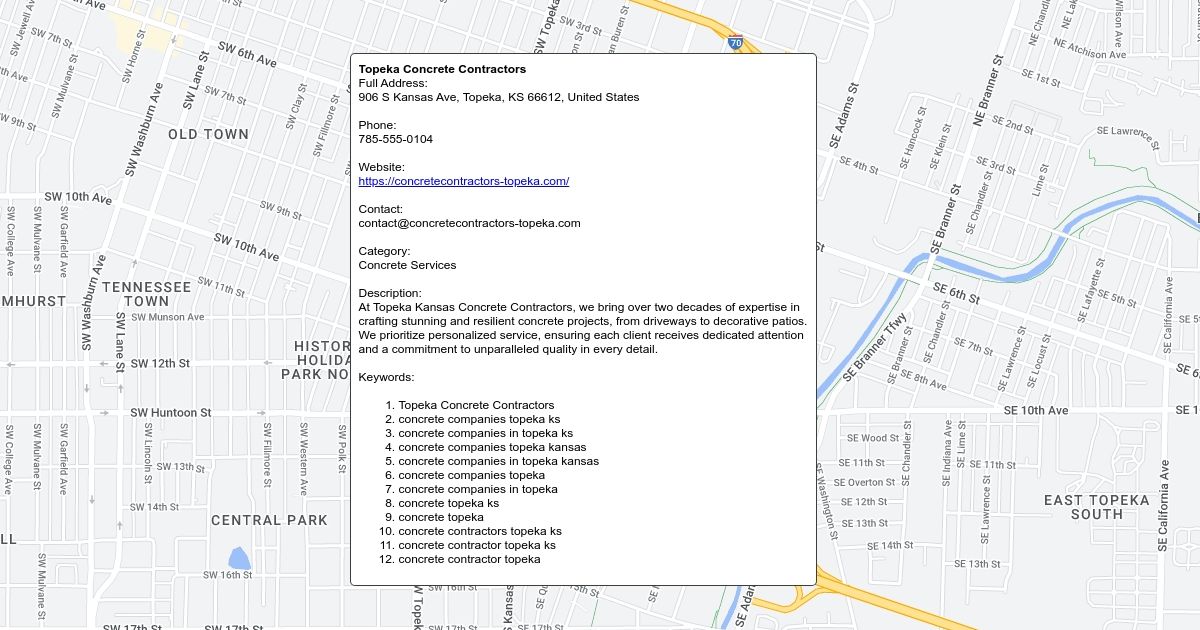This screenshot has height=630, width=1200.
Task: Click the Topeka Concrete Contractors bold title
Action: (x=442, y=69)
